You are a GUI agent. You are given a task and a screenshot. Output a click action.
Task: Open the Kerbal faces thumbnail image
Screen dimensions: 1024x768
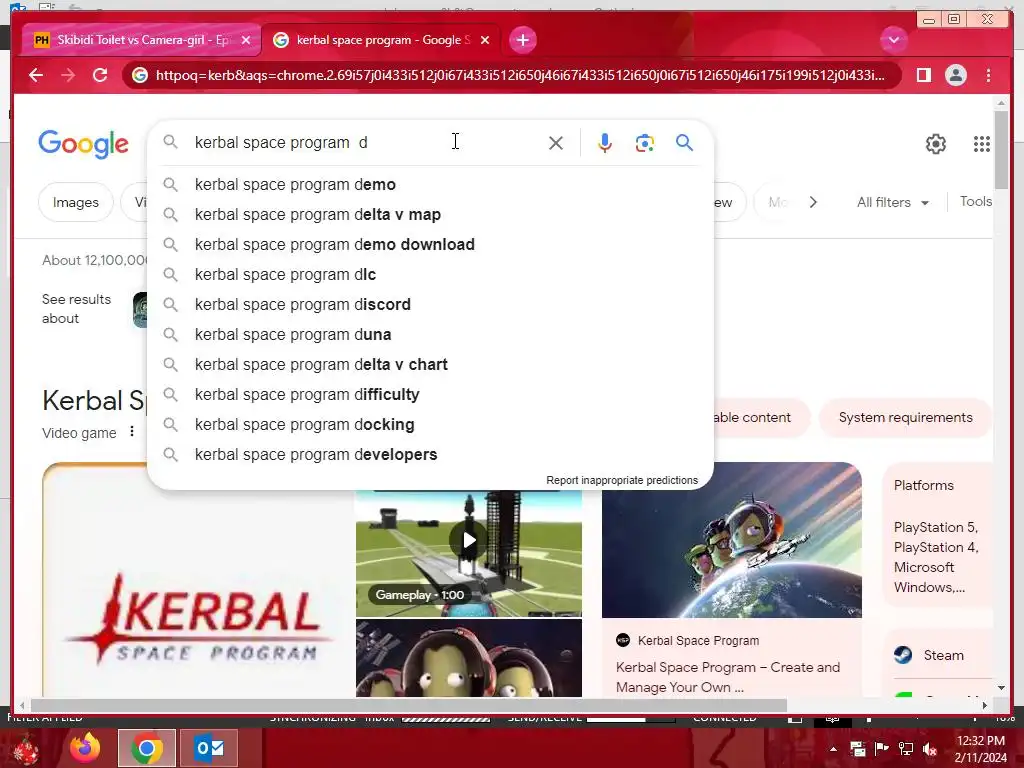pos(469,658)
